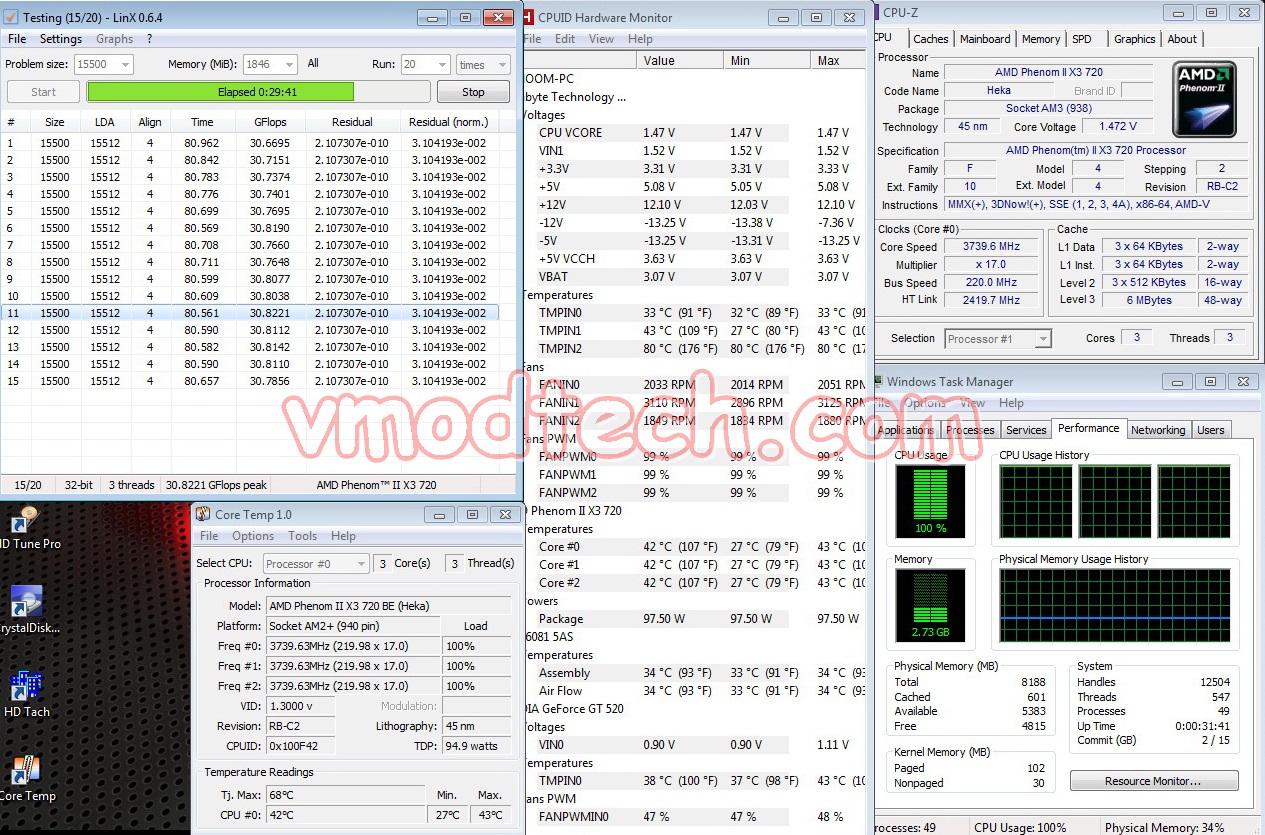Select the TMPIN2 80 °C row in Hardware Monitor
The width and height of the screenshot is (1265, 835).
694,349
